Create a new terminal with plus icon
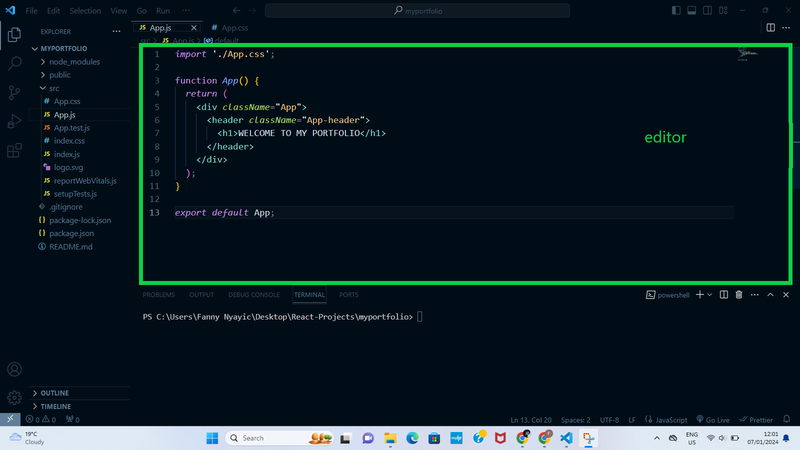This screenshot has width=800, height=450. point(699,295)
